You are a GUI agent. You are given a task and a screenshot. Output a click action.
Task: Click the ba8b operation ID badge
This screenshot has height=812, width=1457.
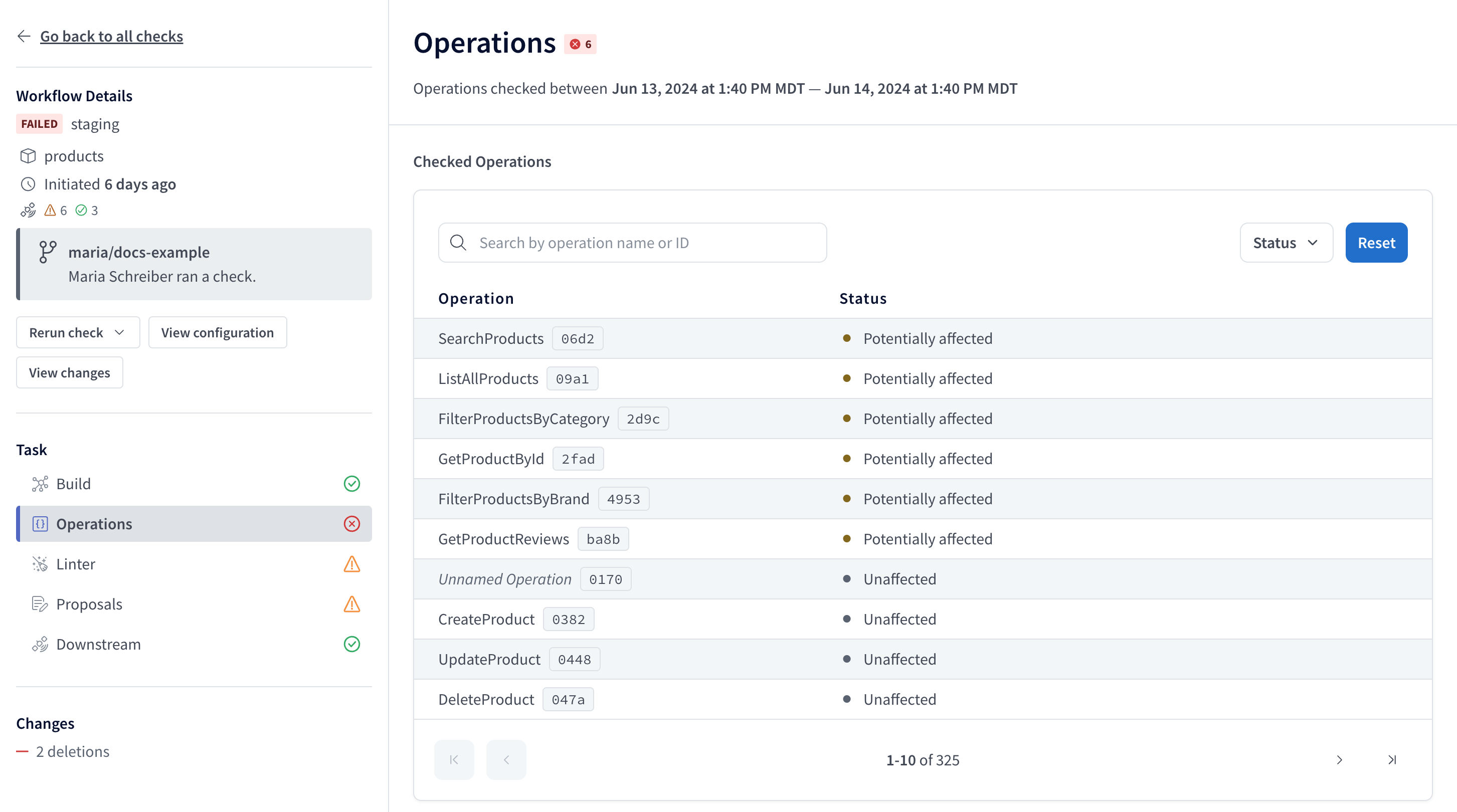tap(603, 539)
